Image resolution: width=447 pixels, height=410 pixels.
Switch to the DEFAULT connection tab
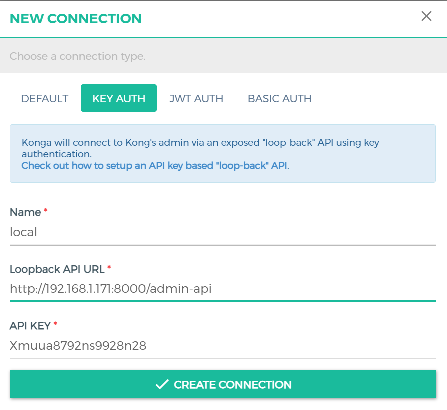[45, 98]
